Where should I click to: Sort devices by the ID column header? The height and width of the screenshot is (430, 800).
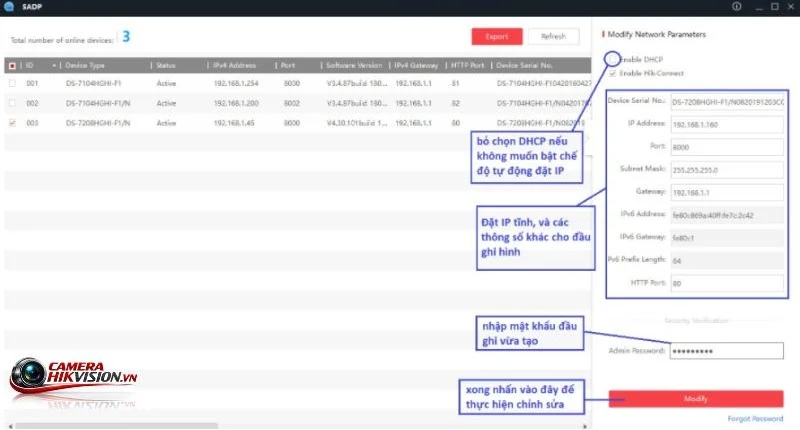(30, 65)
